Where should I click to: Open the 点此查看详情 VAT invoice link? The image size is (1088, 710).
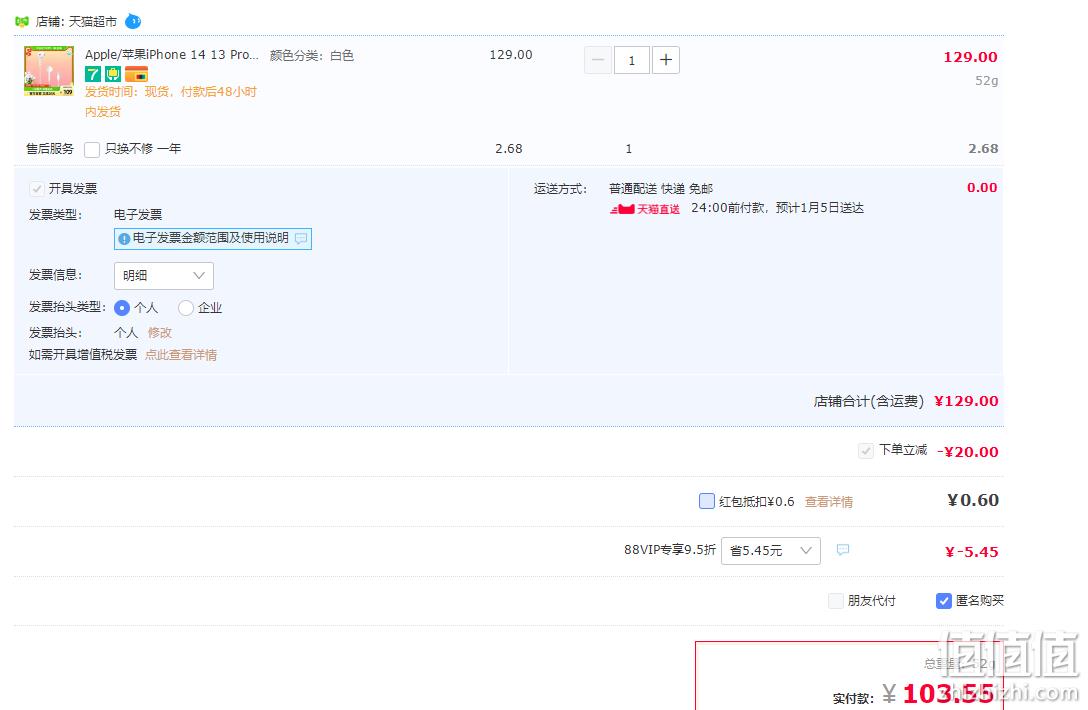pos(180,355)
